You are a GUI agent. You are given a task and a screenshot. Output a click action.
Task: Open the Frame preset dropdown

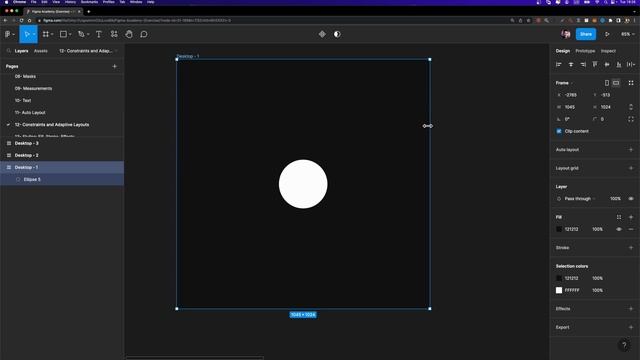pos(564,83)
